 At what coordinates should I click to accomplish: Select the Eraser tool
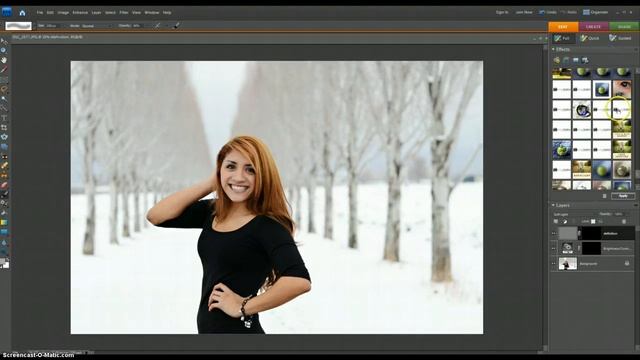pos(4,185)
